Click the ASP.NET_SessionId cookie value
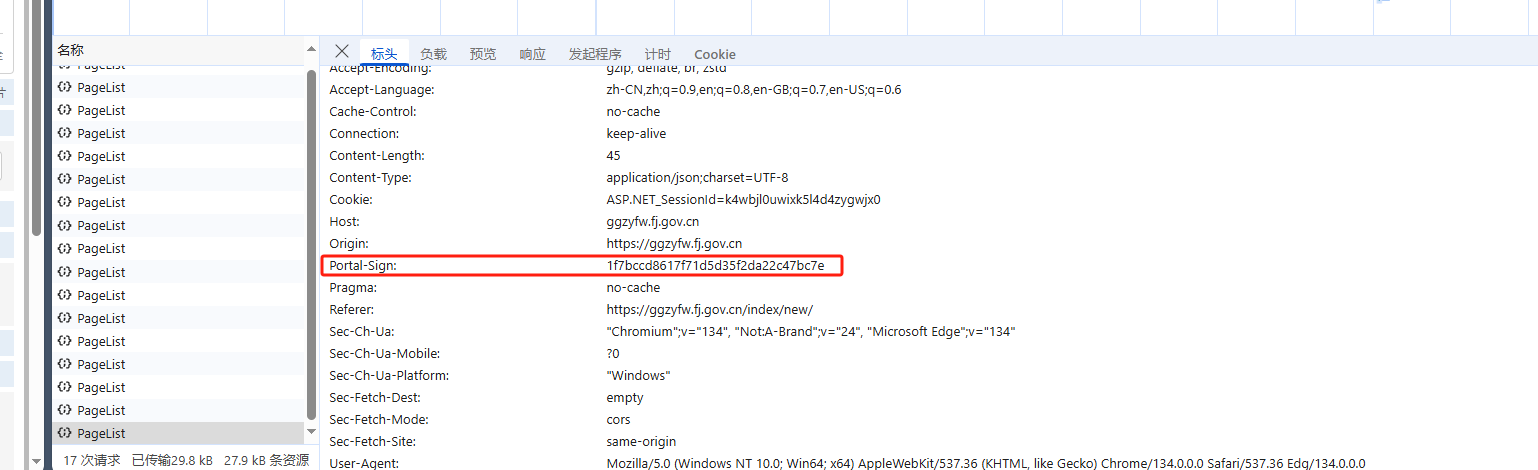The height and width of the screenshot is (470, 1538). (x=743, y=199)
